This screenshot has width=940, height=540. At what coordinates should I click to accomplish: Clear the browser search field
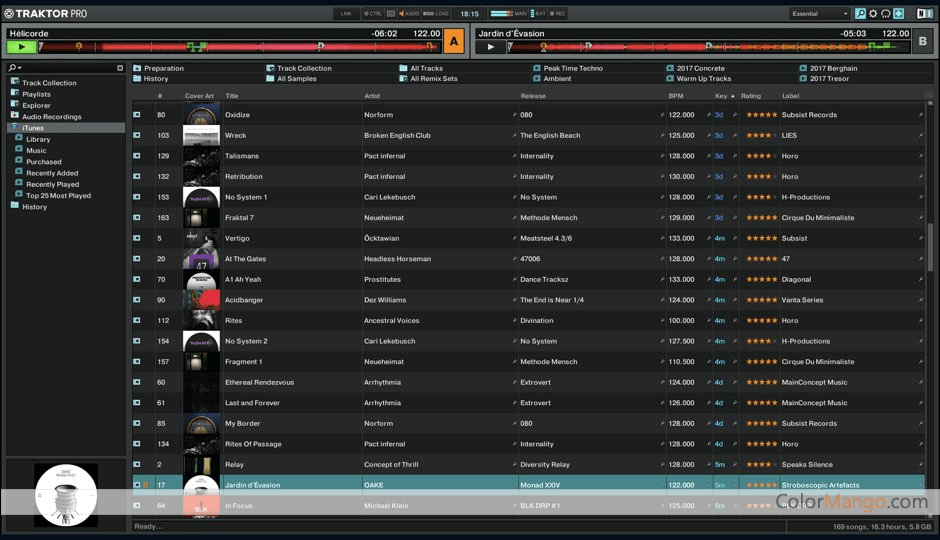[x=120, y=68]
